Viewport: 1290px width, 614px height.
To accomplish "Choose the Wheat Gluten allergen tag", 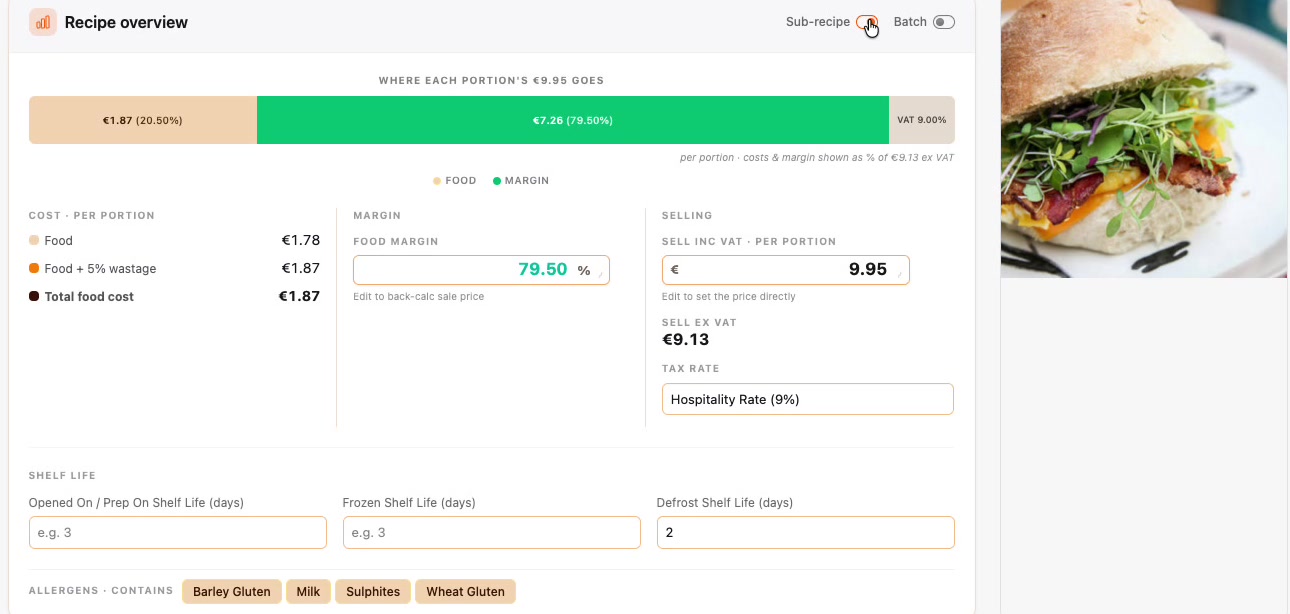I will pyautogui.click(x=466, y=592).
